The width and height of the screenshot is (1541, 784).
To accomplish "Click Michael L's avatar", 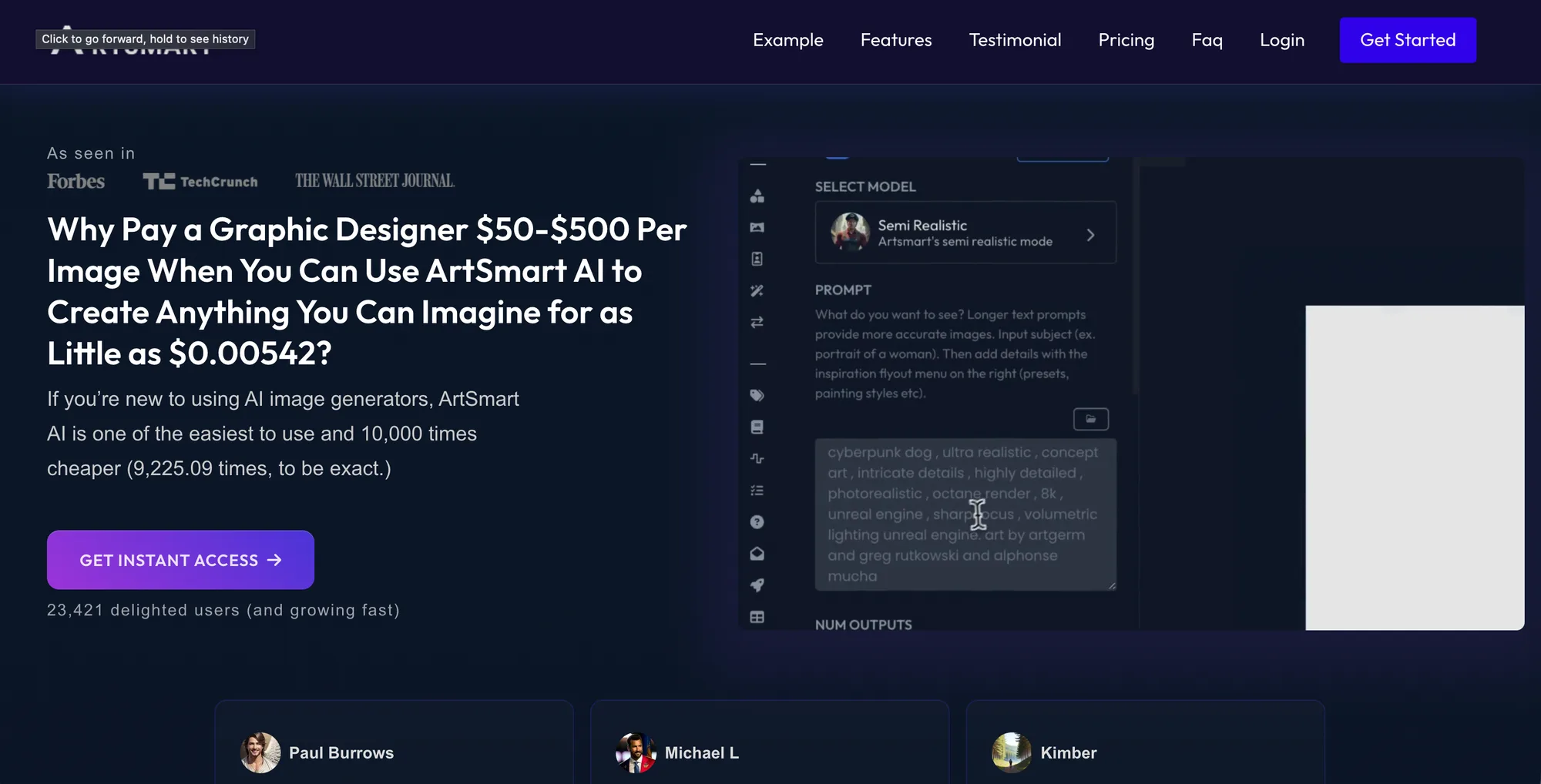I will (636, 752).
